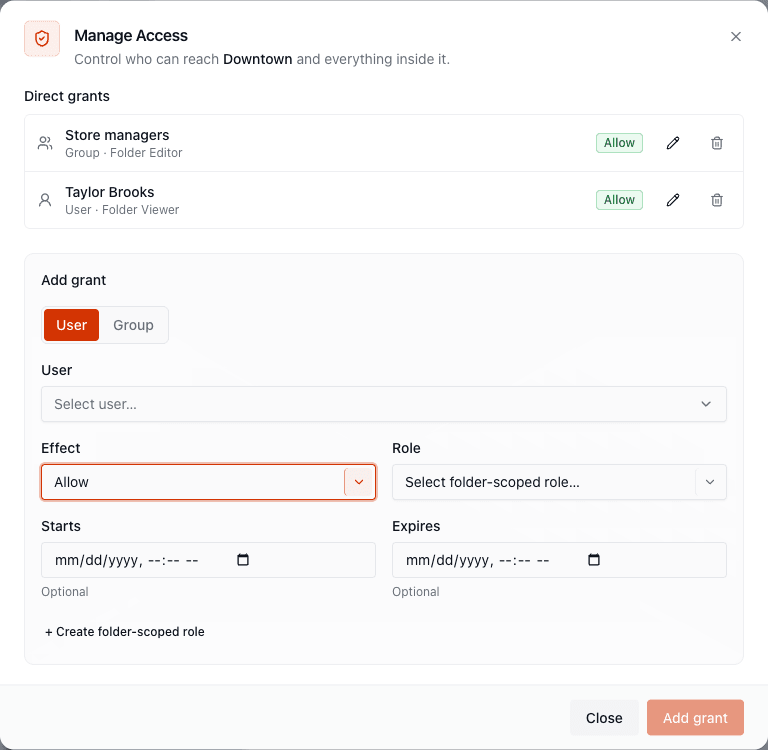Delete the Store managers grant
768x750 pixels.
click(x=717, y=143)
